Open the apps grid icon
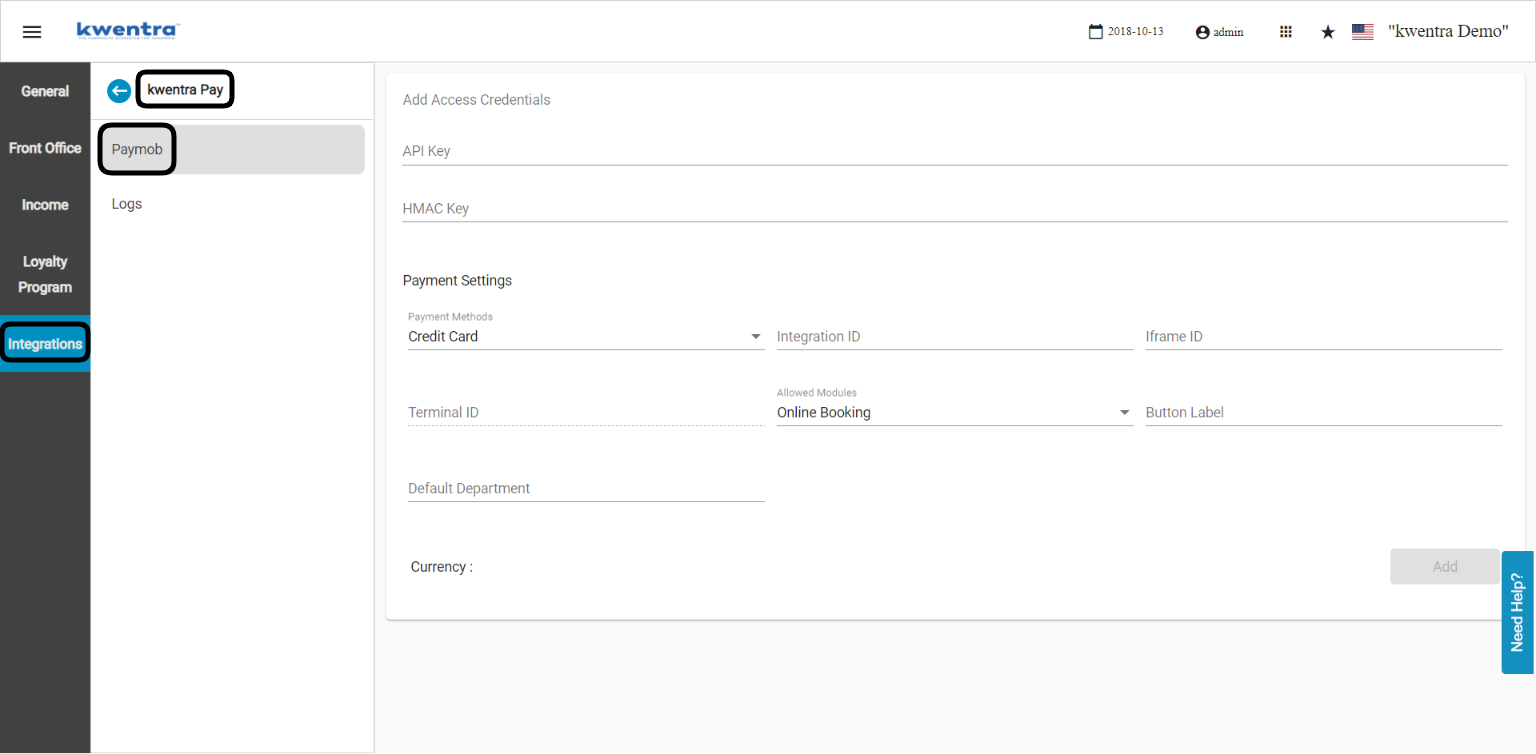The image size is (1536, 754). click(1286, 32)
